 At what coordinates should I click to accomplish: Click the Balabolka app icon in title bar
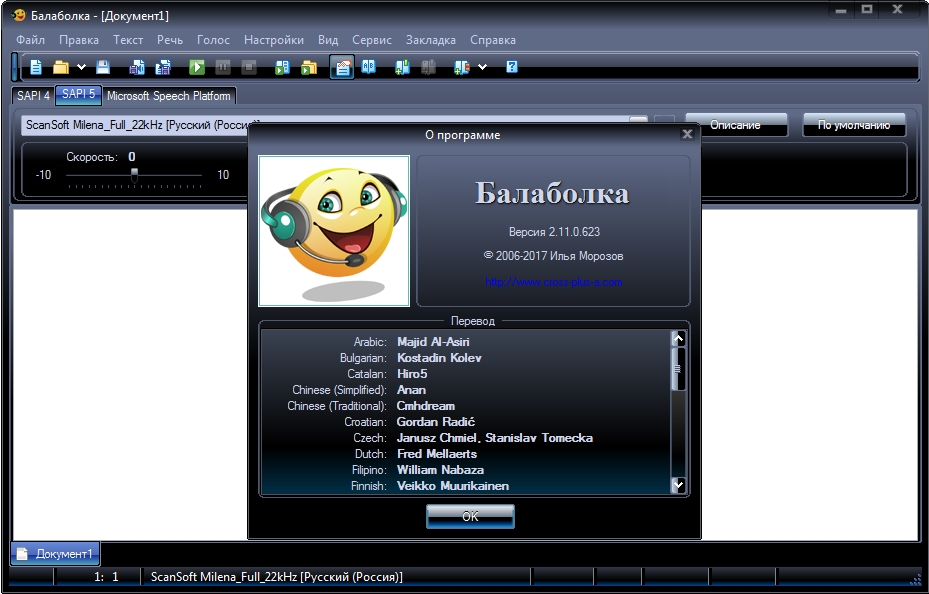click(x=19, y=15)
